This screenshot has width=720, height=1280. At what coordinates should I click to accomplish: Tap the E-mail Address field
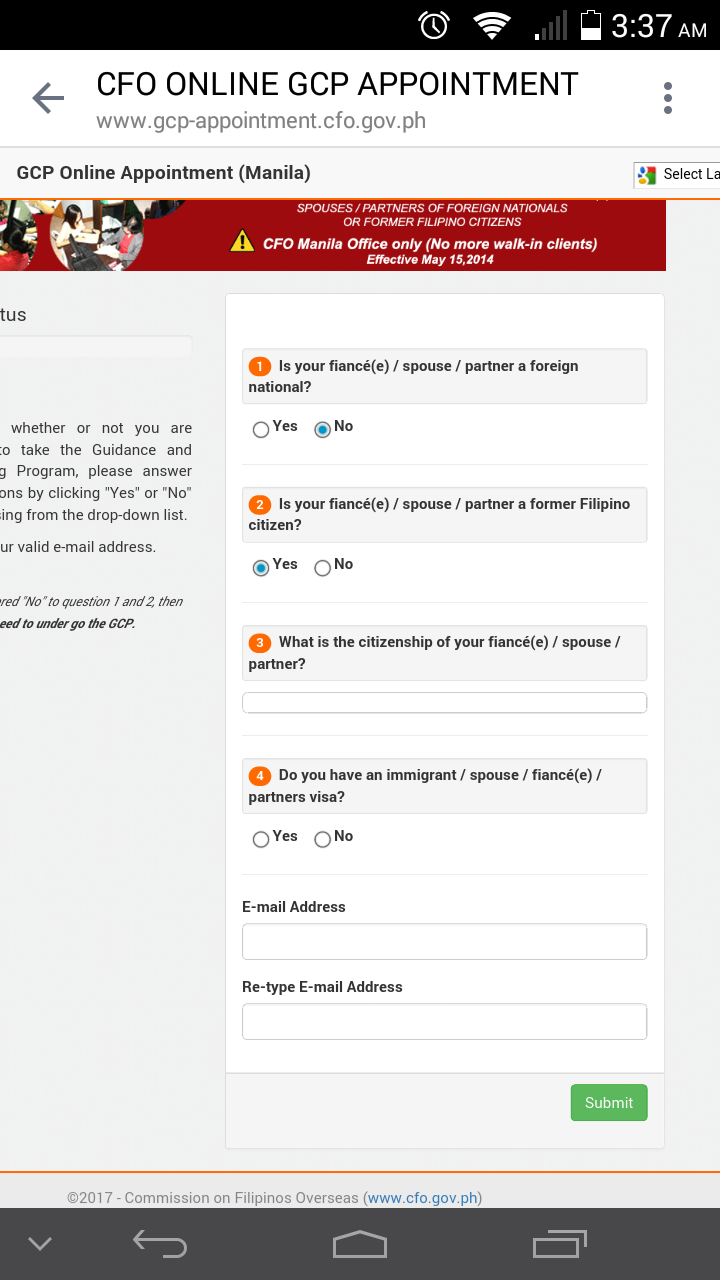[444, 942]
